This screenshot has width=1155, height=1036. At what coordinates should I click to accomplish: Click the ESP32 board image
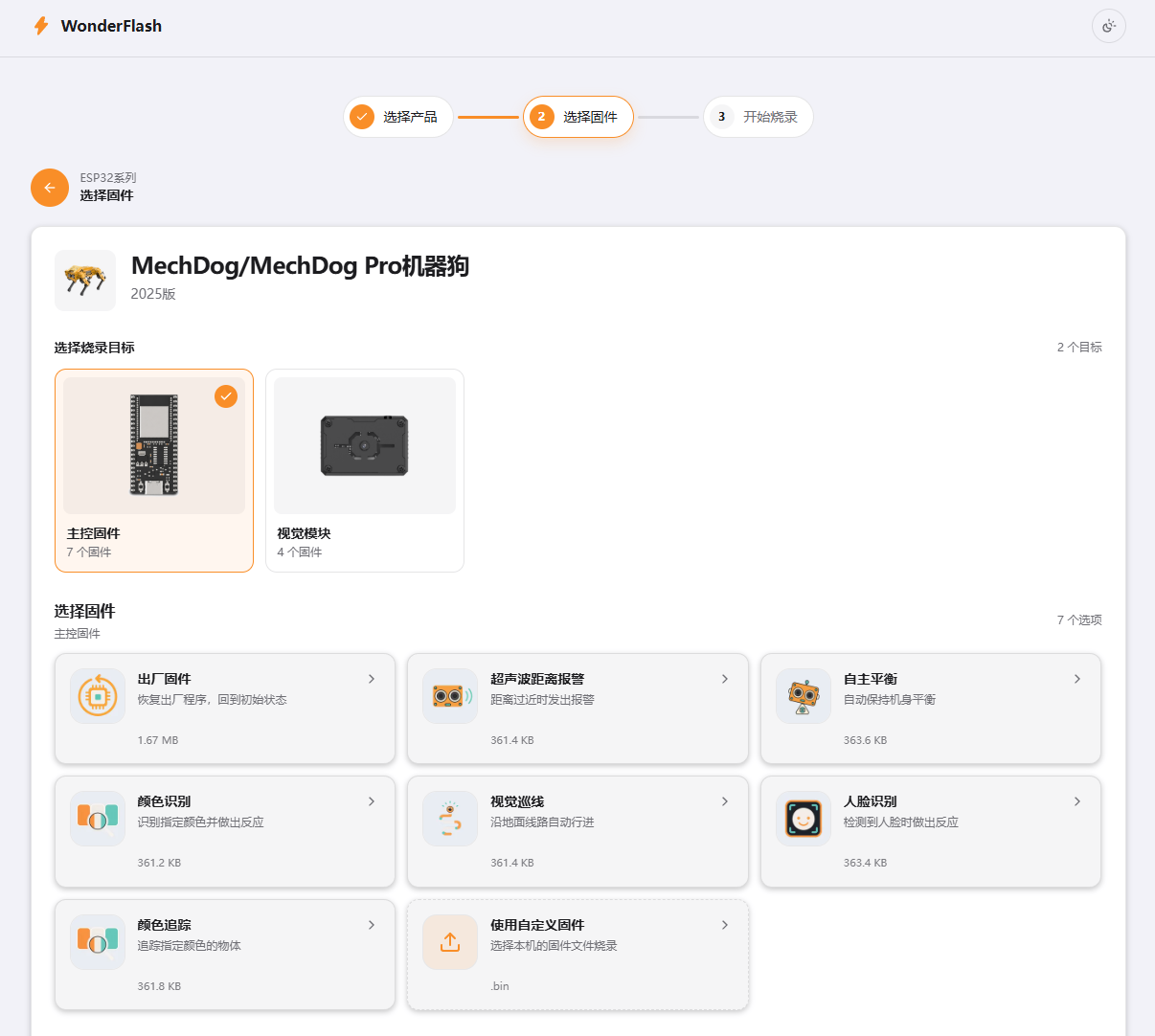click(x=154, y=445)
